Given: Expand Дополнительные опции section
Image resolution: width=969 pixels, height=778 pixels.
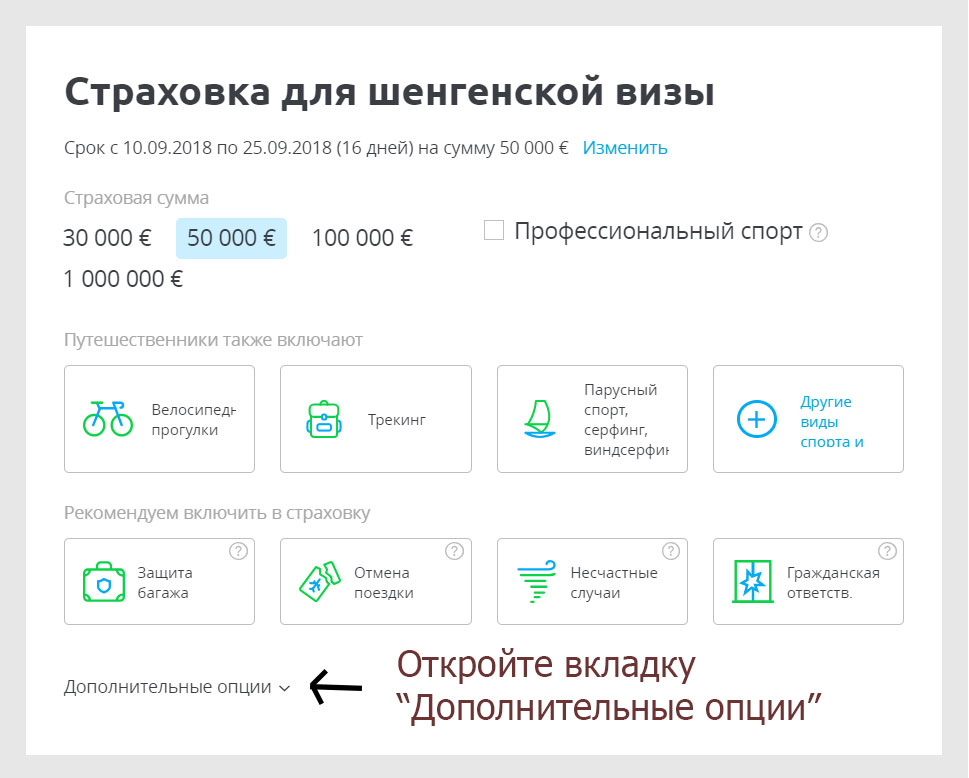Looking at the screenshot, I should [x=177, y=687].
